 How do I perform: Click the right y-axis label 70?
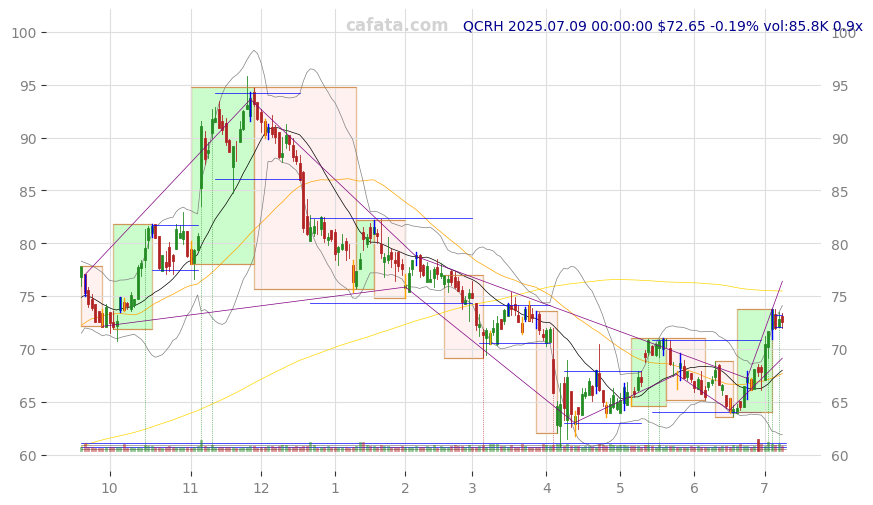(840, 350)
